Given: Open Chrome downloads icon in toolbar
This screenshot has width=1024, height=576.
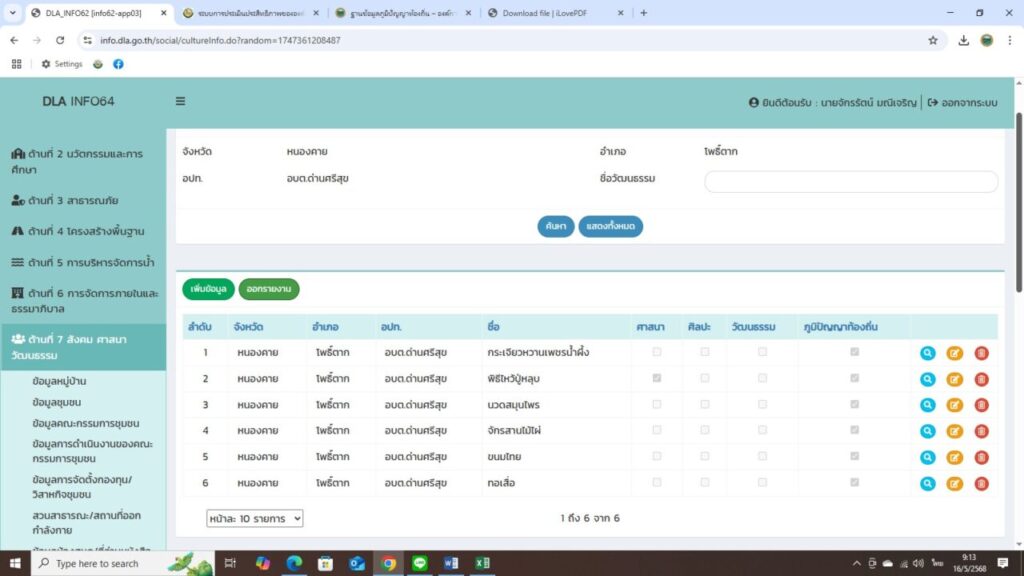Looking at the screenshot, I should pos(963,40).
